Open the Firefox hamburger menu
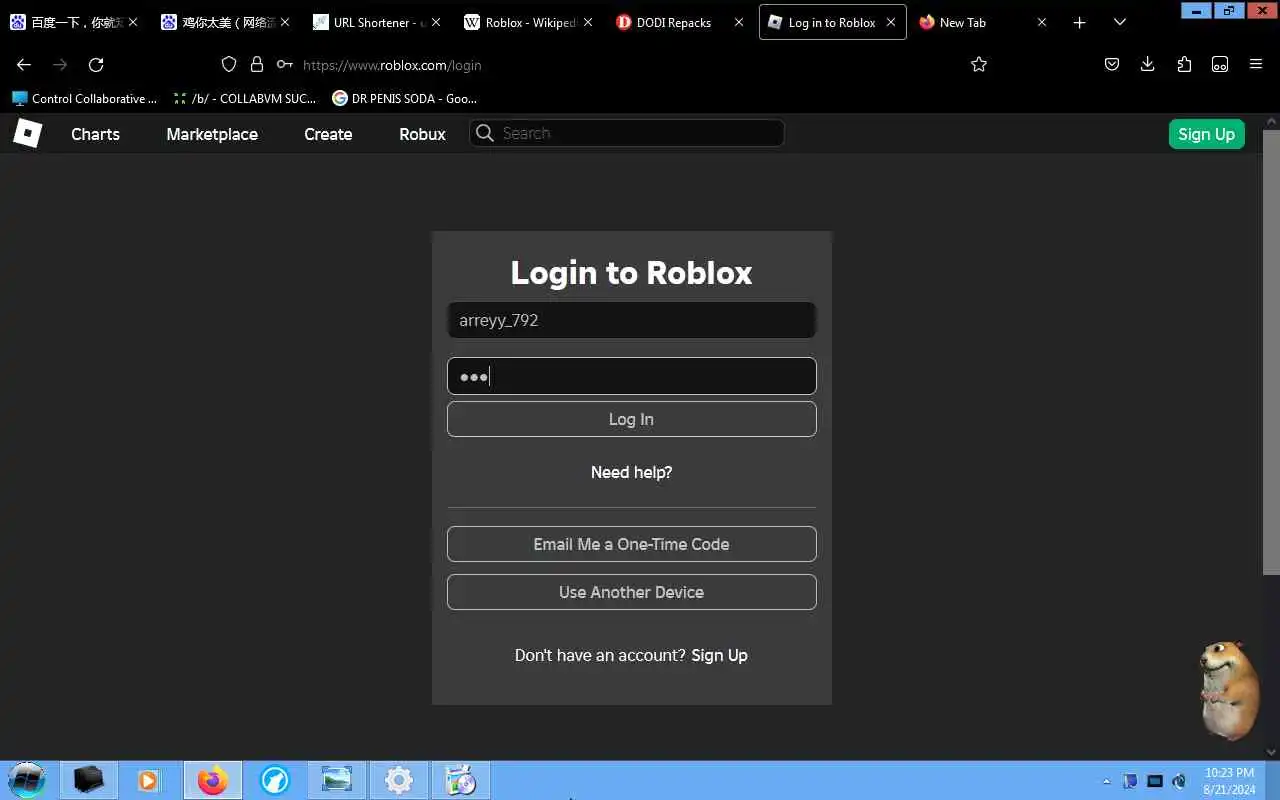This screenshot has height=800, width=1280. (1256, 64)
